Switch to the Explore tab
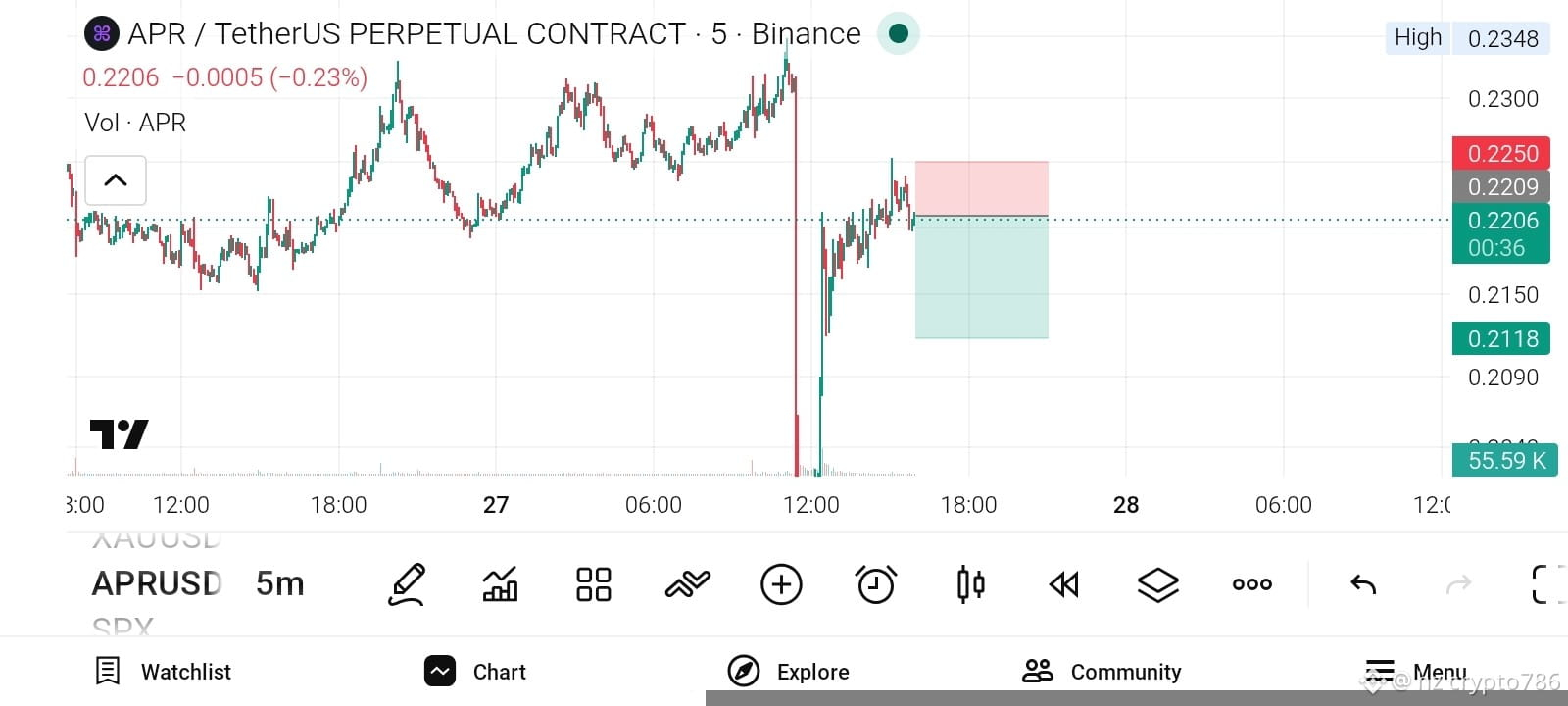Image resolution: width=1568 pixels, height=706 pixels. [x=789, y=672]
